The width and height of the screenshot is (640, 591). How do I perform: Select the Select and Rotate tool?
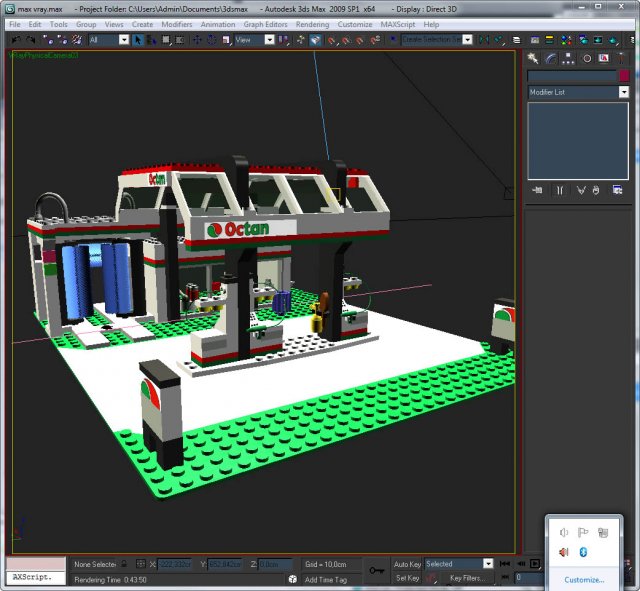click(211, 40)
